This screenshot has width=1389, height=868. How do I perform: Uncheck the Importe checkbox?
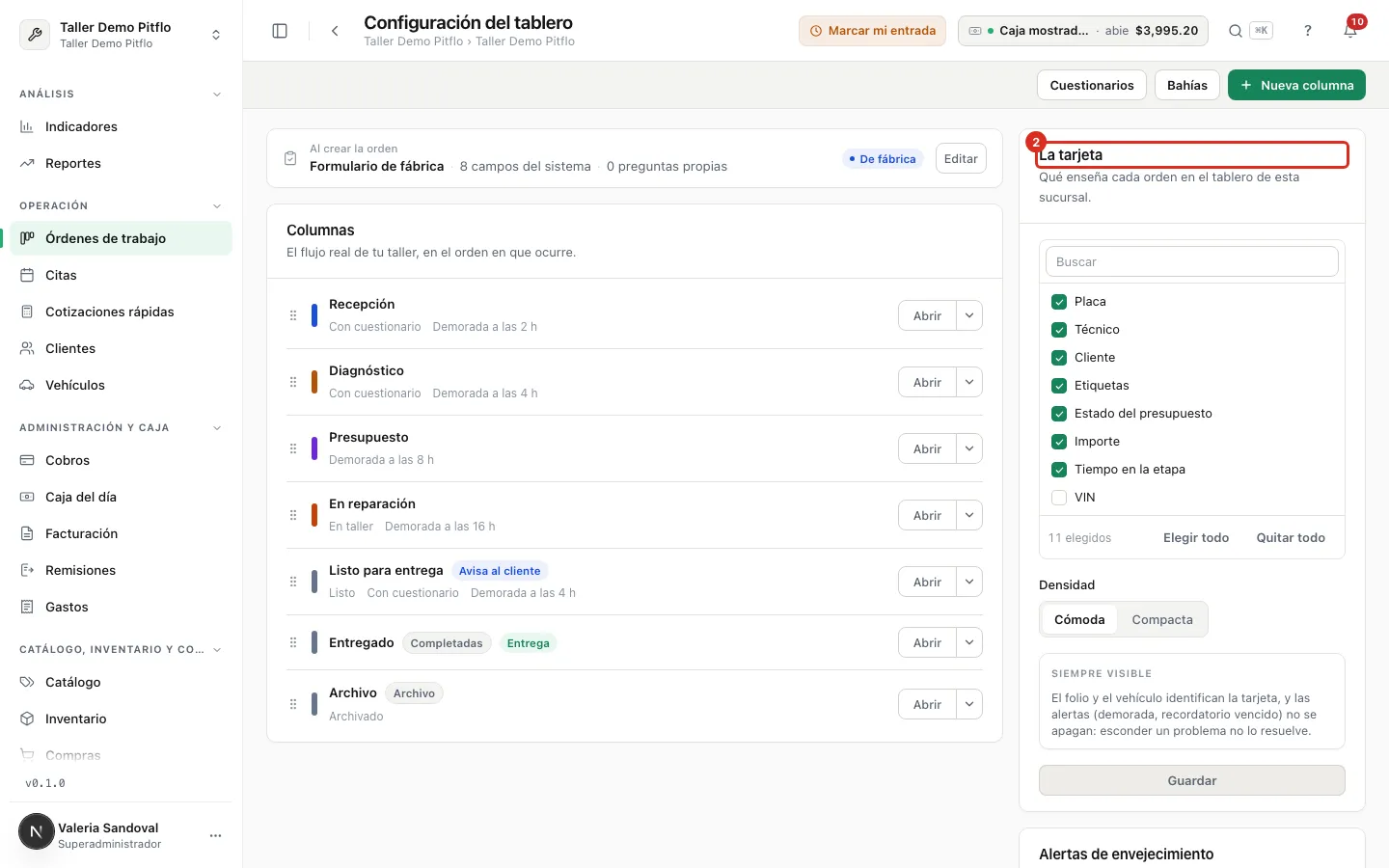tap(1059, 441)
